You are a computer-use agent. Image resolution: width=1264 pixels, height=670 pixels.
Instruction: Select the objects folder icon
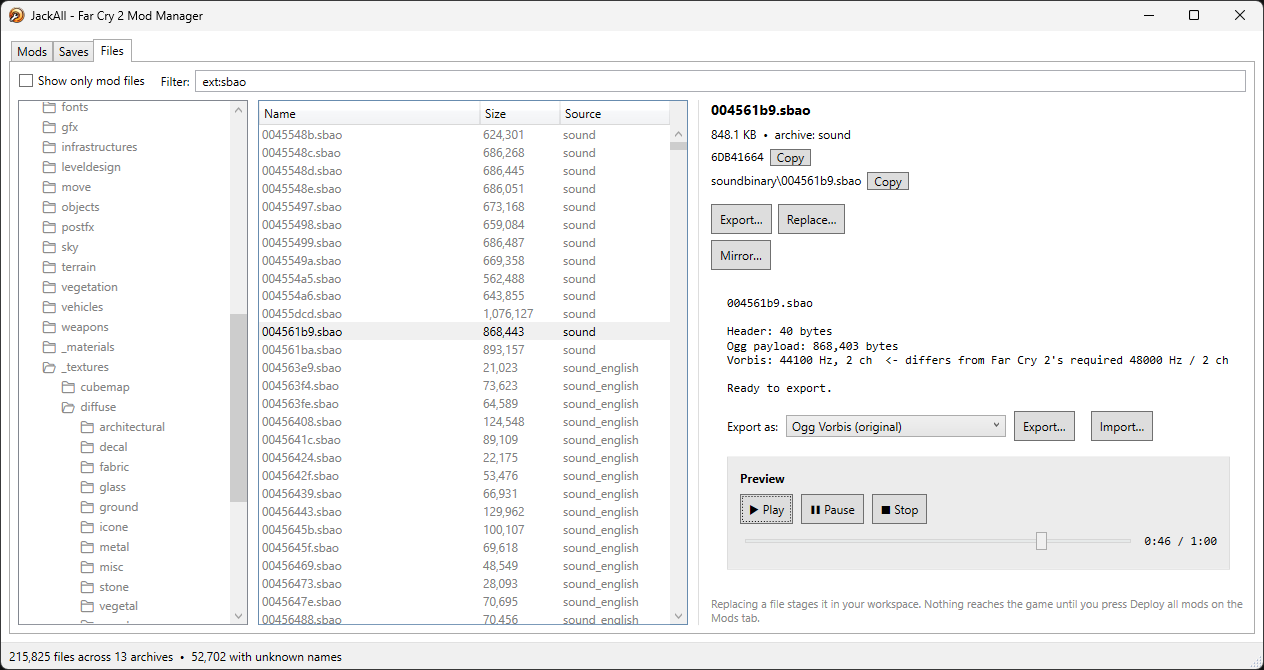click(x=49, y=207)
